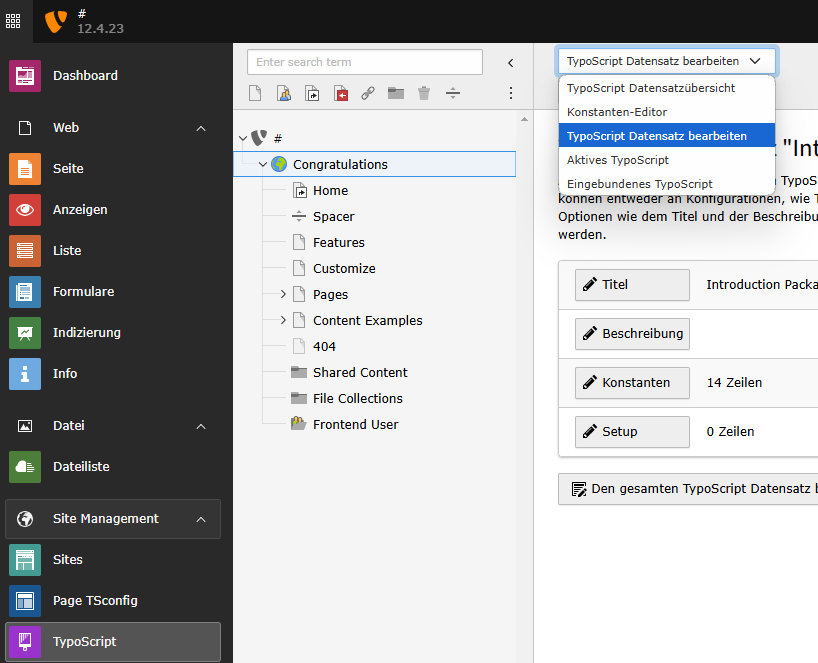Screen dimensions: 818x663
Task: Focus the page tree search field
Action: pos(365,62)
